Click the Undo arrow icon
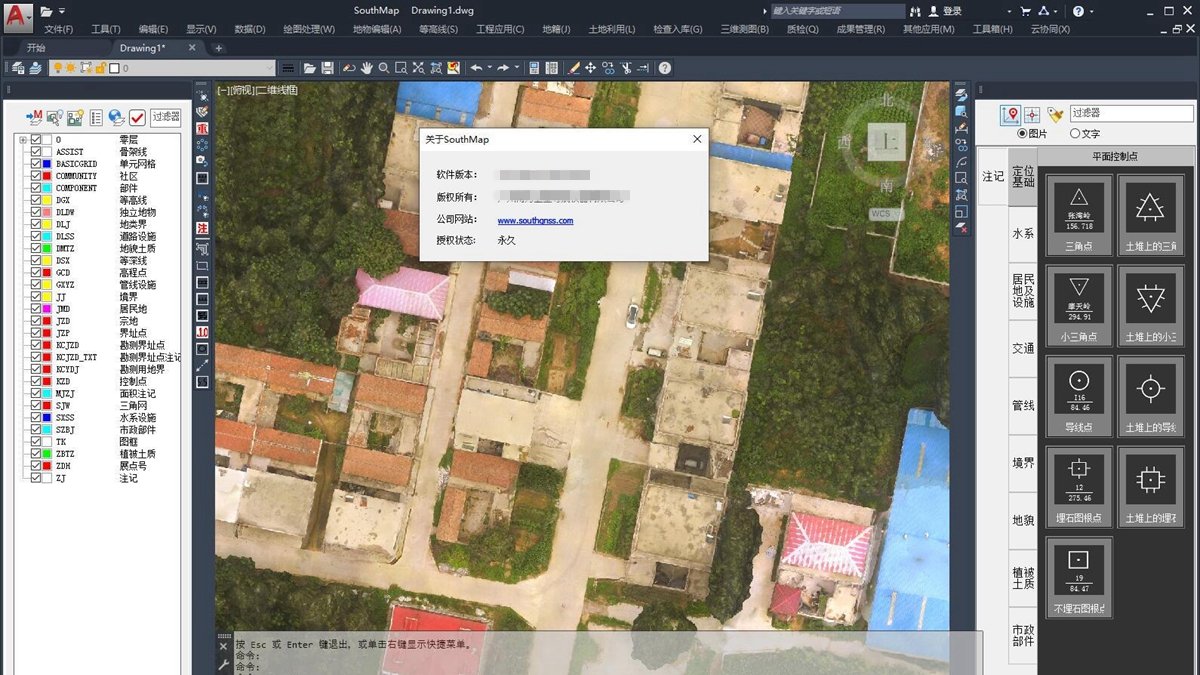 tap(477, 68)
